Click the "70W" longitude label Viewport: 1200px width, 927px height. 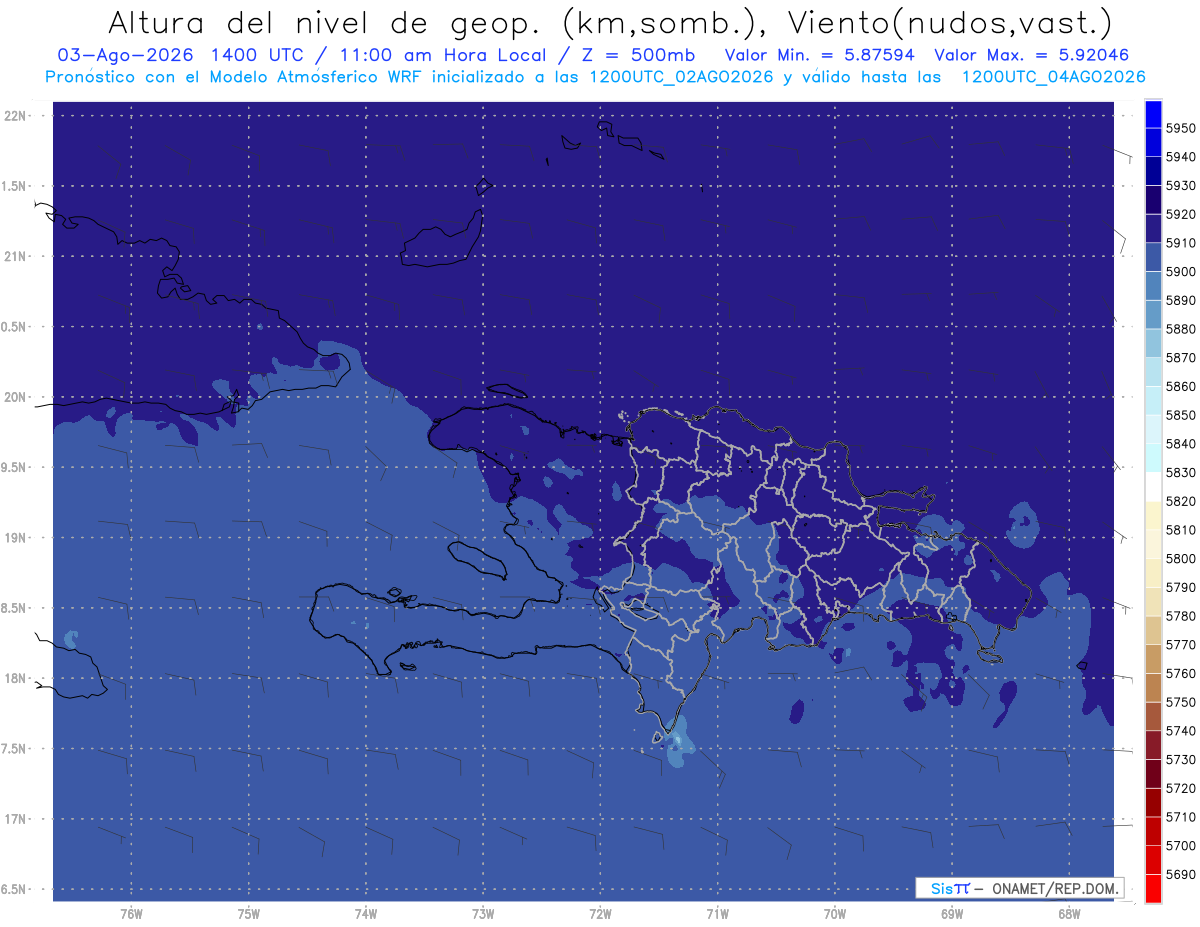[835, 914]
